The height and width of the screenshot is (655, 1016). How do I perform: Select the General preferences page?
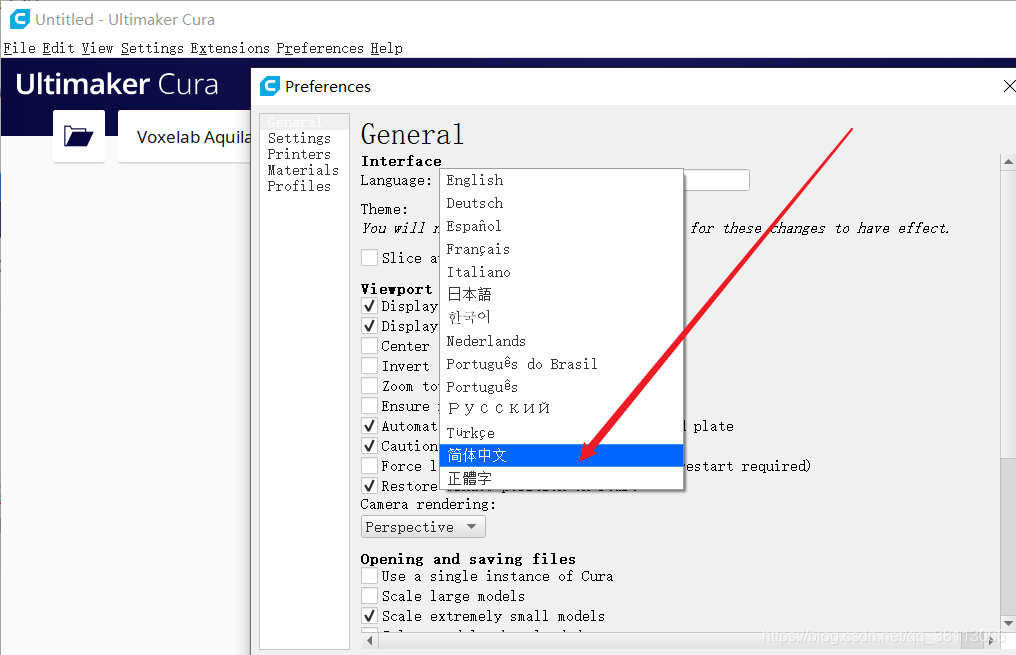point(304,122)
